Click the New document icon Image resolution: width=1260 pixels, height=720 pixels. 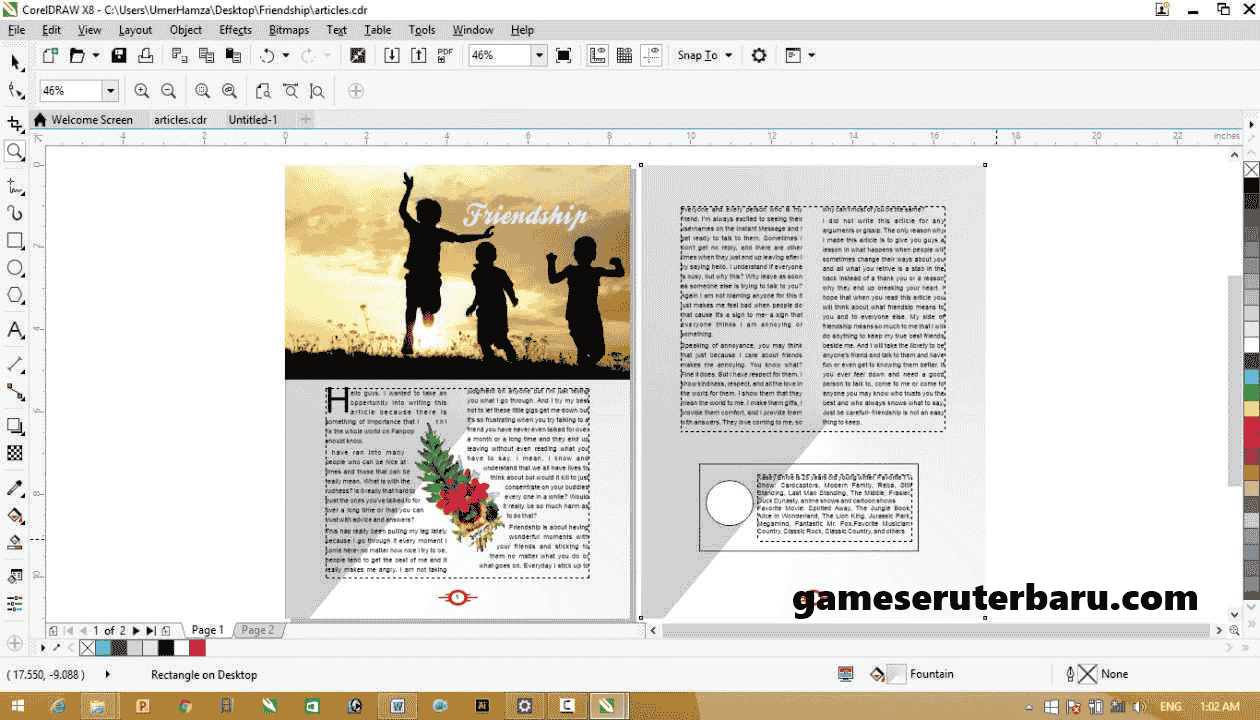pos(50,55)
